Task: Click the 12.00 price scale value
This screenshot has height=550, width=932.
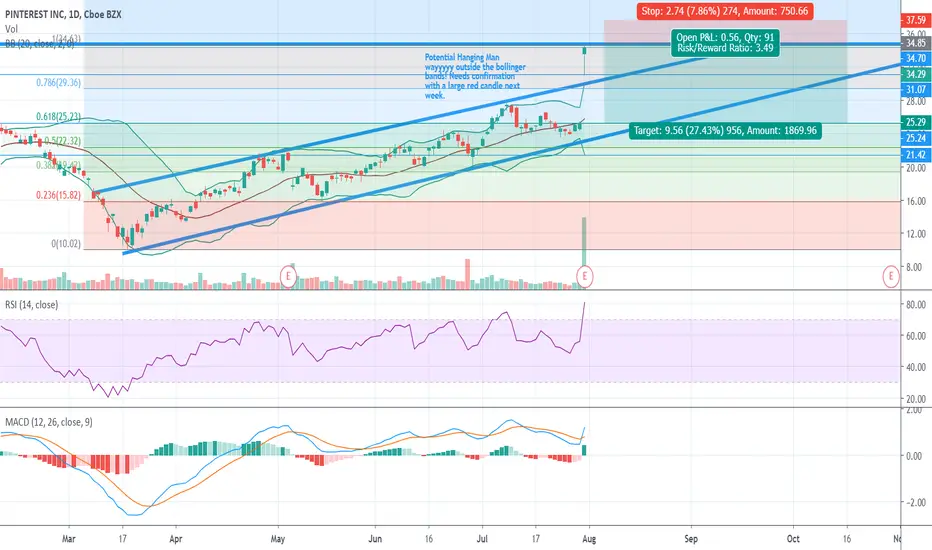Action: click(x=916, y=234)
